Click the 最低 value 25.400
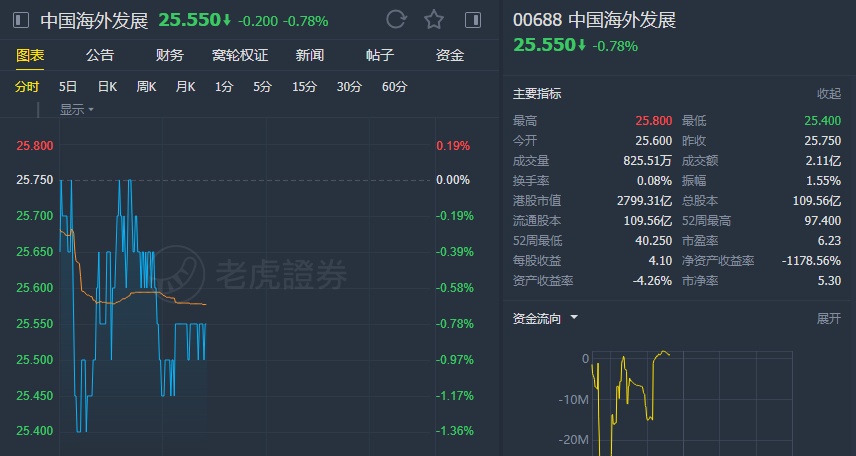This screenshot has height=456, width=856. pos(823,121)
